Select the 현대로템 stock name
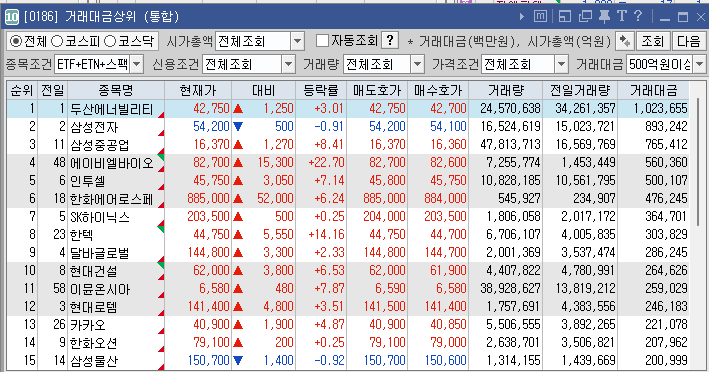 click(x=94, y=307)
